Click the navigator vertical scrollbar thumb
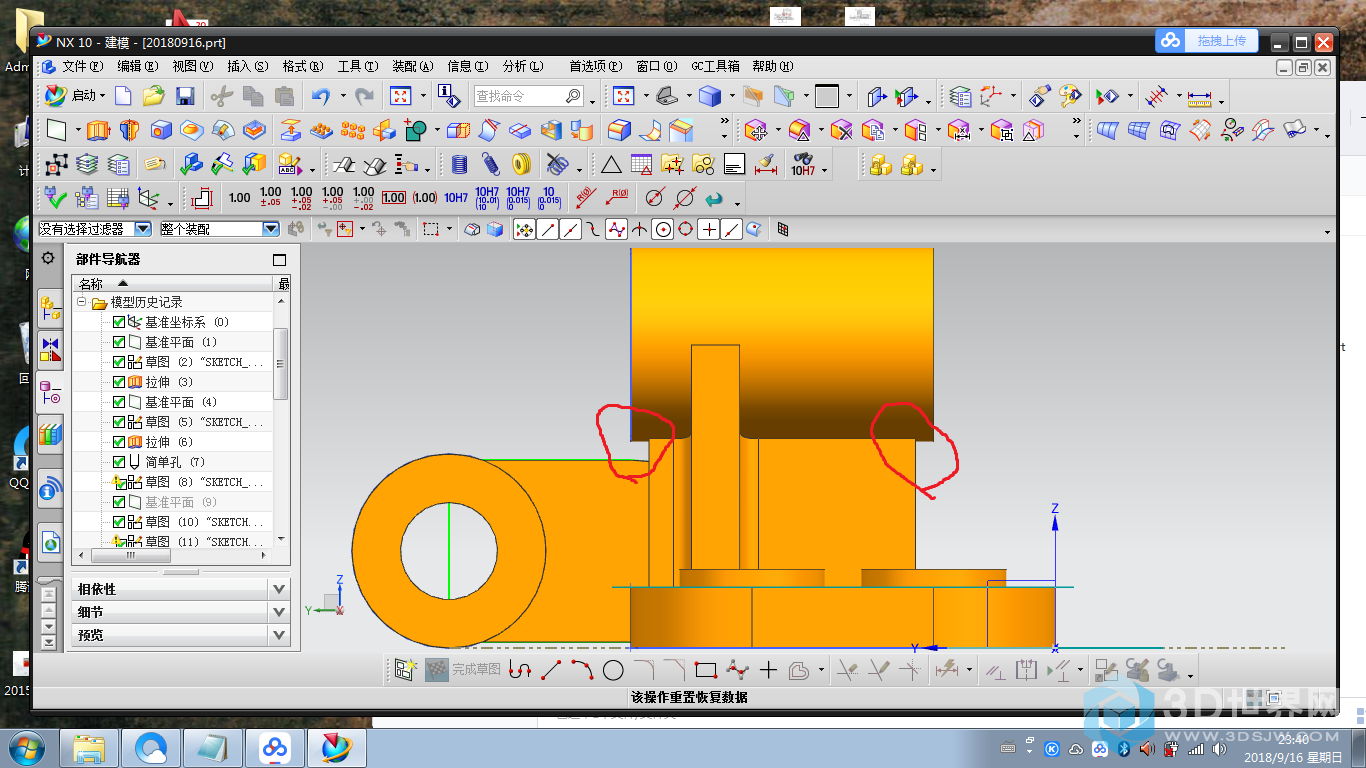The image size is (1366, 768). point(281,363)
